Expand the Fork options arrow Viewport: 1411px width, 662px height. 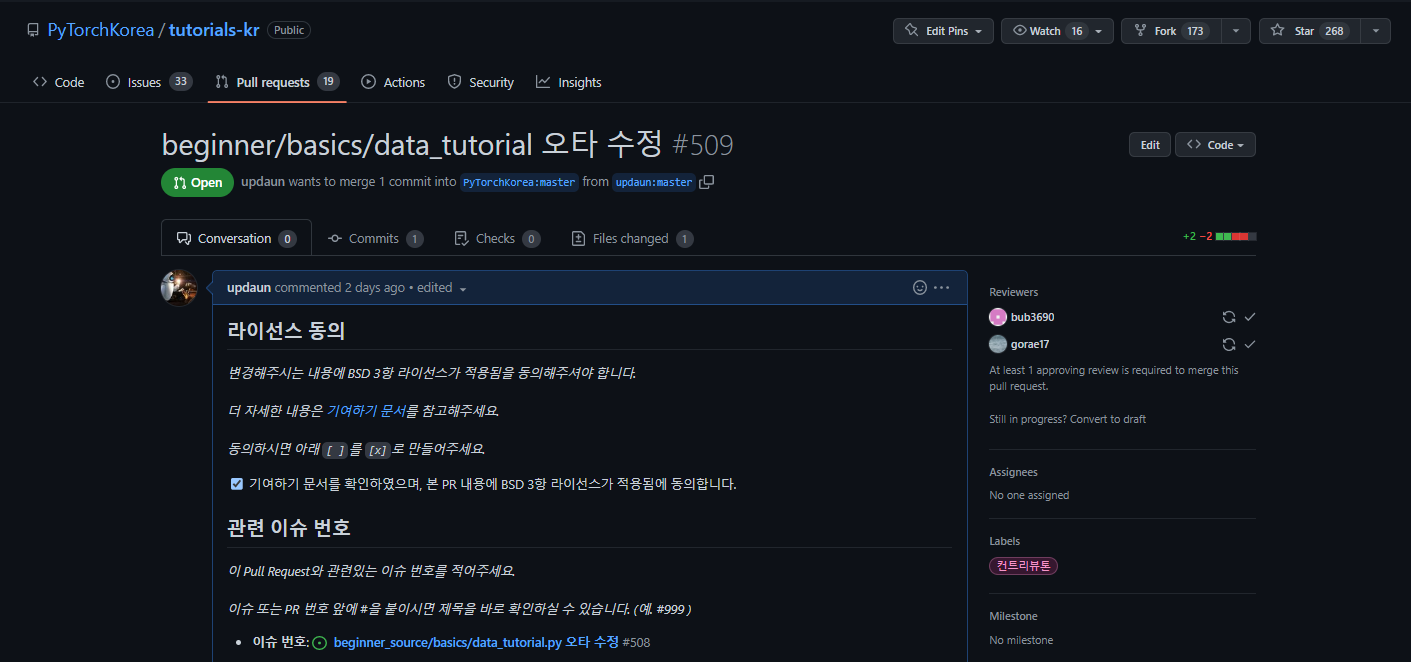click(1237, 31)
